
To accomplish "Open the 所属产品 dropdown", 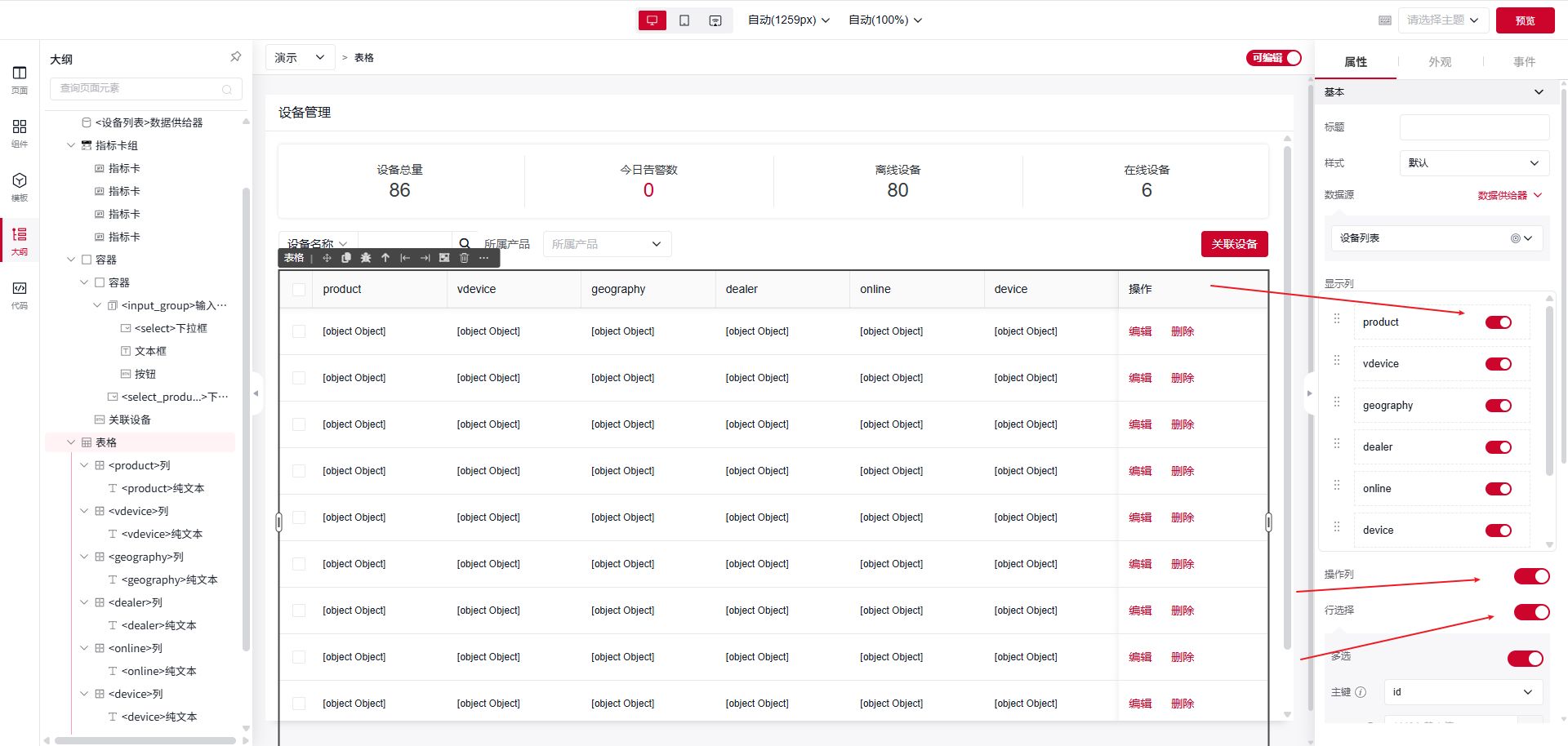I will 607,244.
